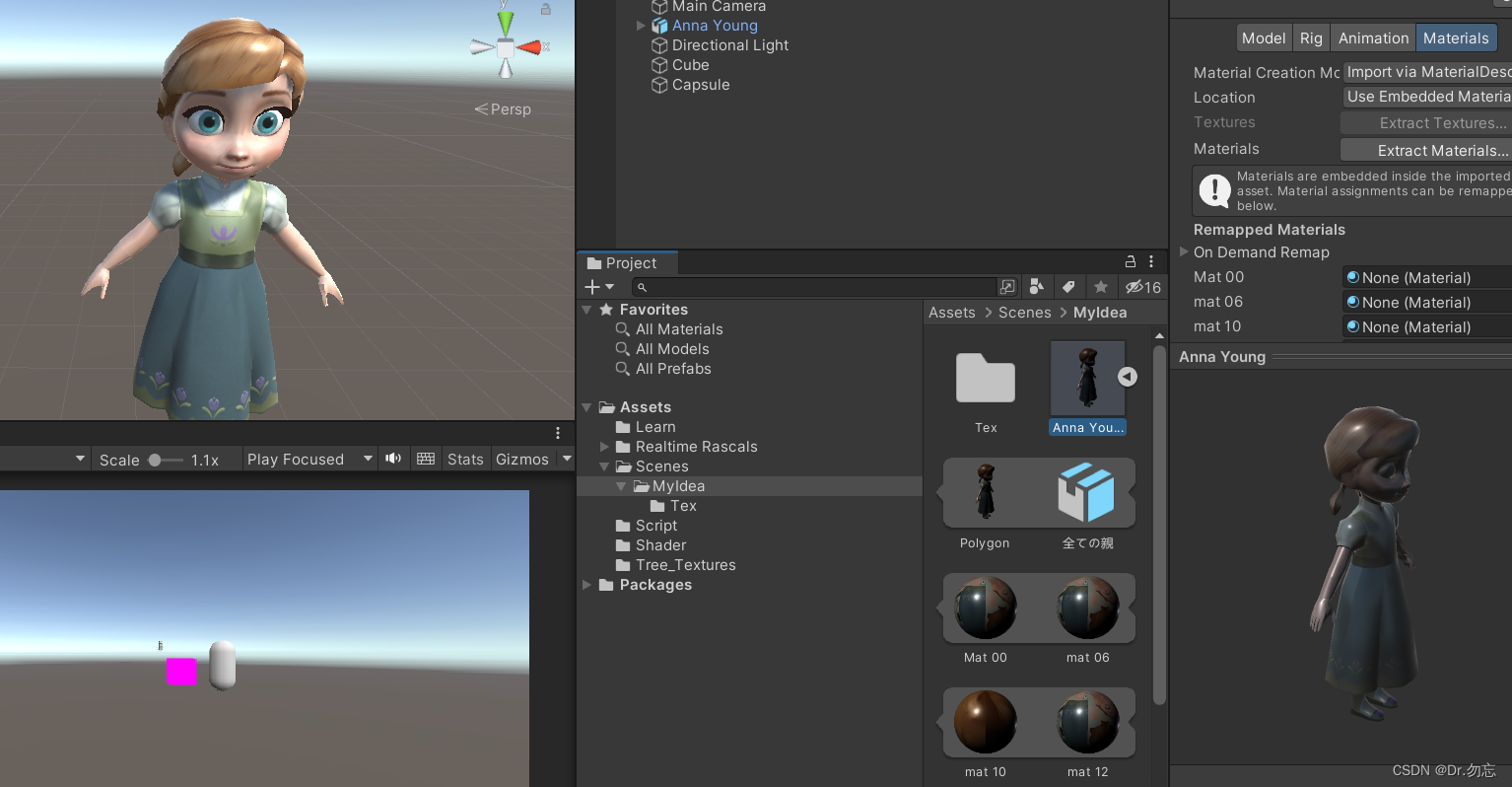Click the Project asset grid scrollbar

(1159, 524)
